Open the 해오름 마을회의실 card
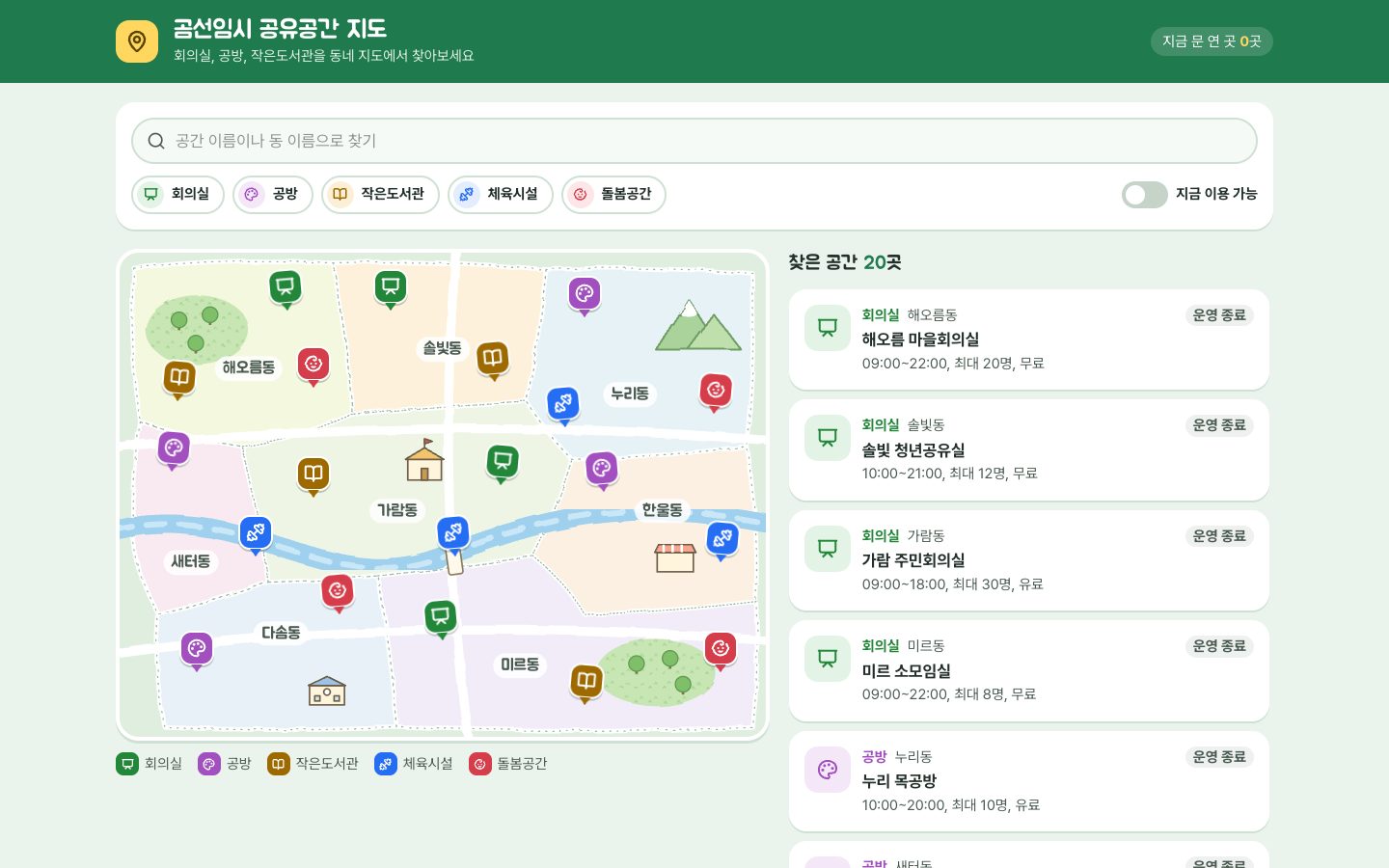This screenshot has width=1389, height=868. tap(1029, 339)
